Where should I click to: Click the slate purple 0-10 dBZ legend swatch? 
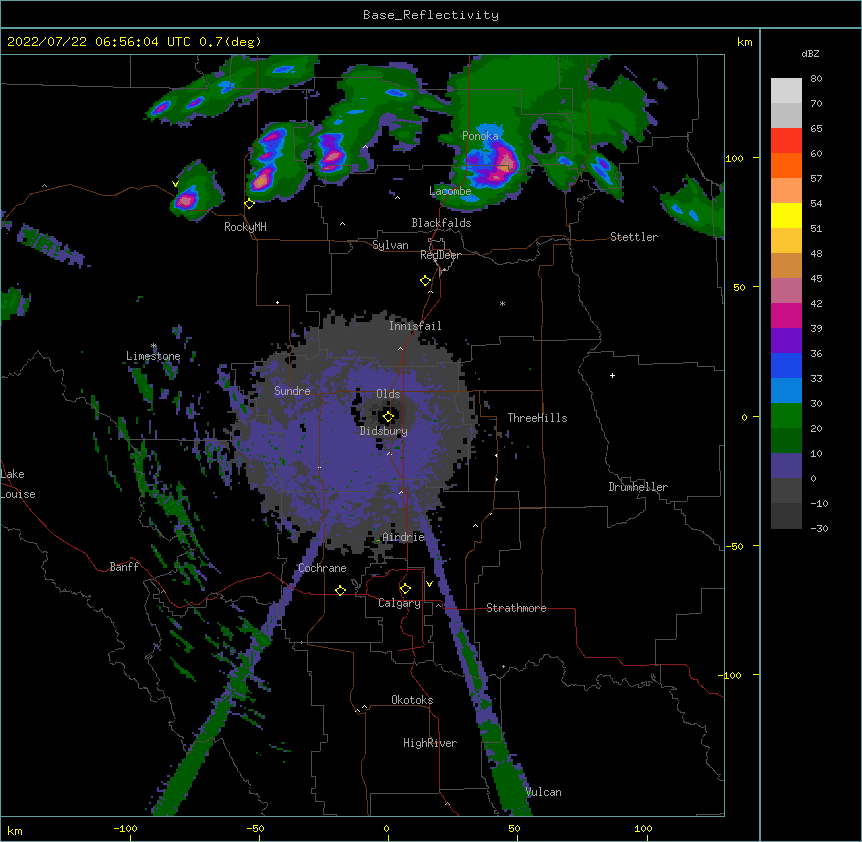click(x=786, y=466)
